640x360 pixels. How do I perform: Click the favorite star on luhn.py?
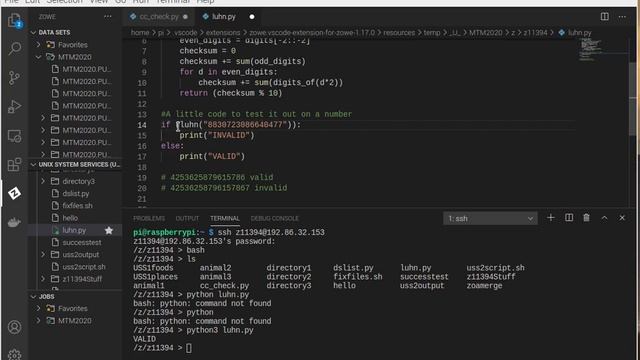(x=109, y=231)
